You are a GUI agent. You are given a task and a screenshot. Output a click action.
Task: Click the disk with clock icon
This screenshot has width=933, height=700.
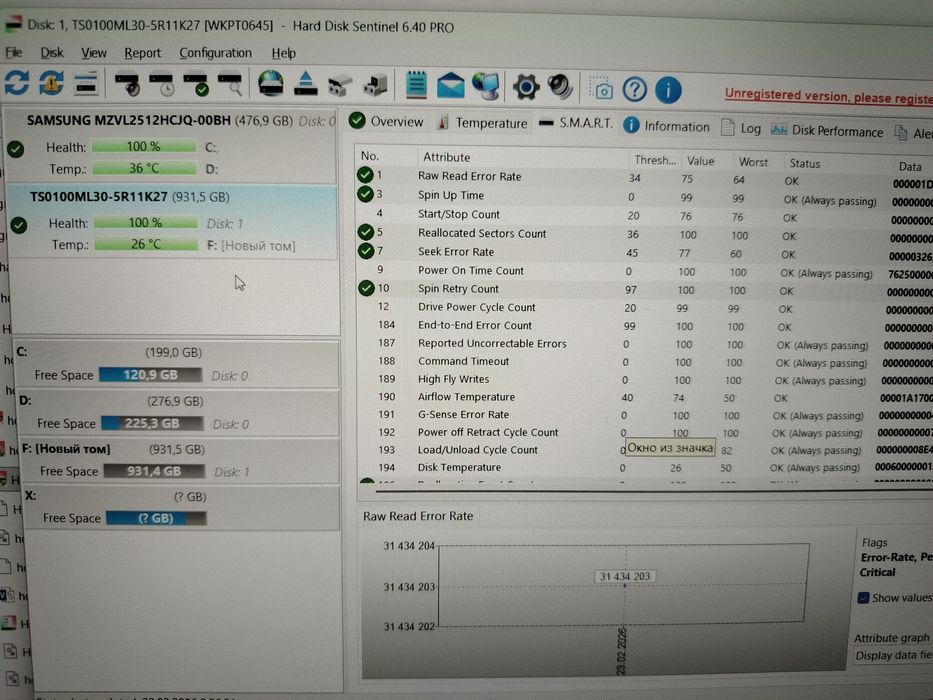coord(161,85)
